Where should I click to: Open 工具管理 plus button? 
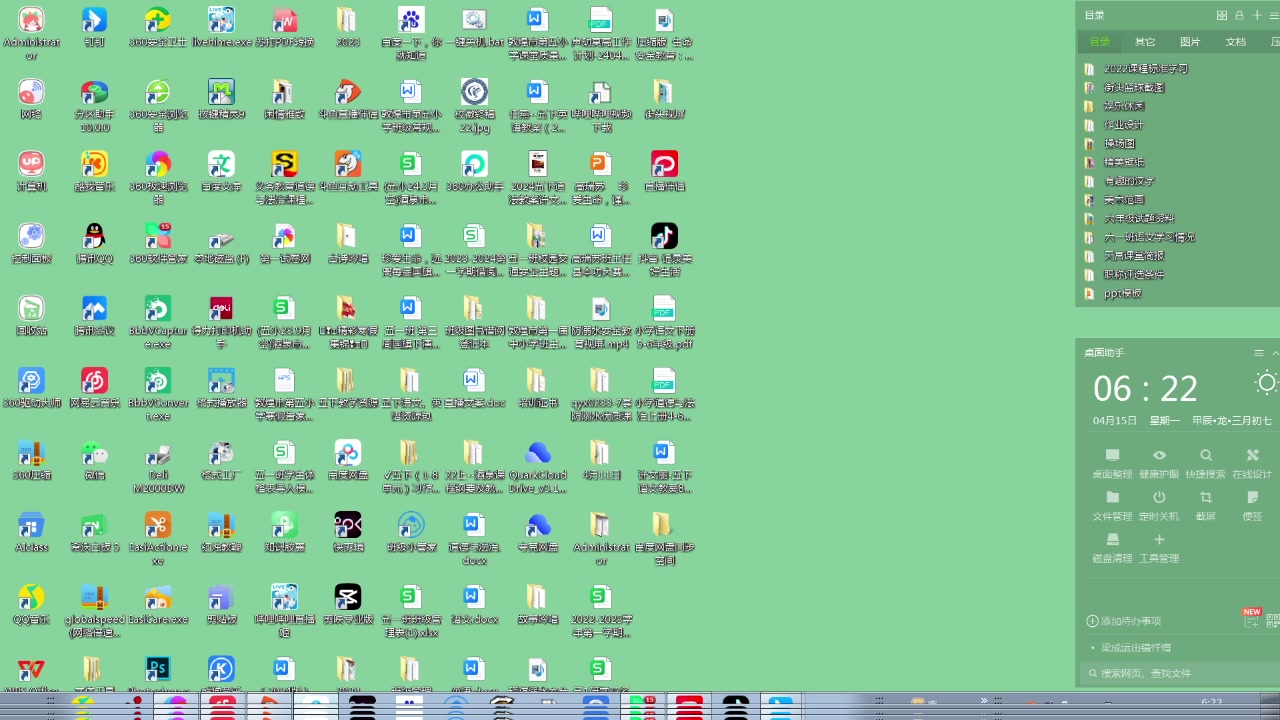tap(1159, 547)
